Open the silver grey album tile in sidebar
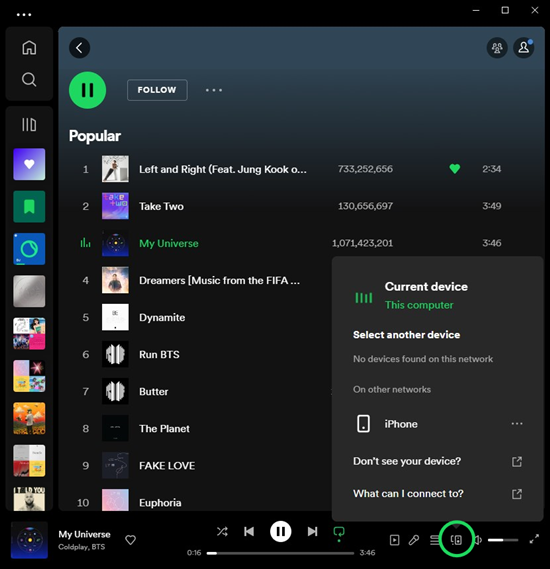550x569 pixels. tap(29, 291)
